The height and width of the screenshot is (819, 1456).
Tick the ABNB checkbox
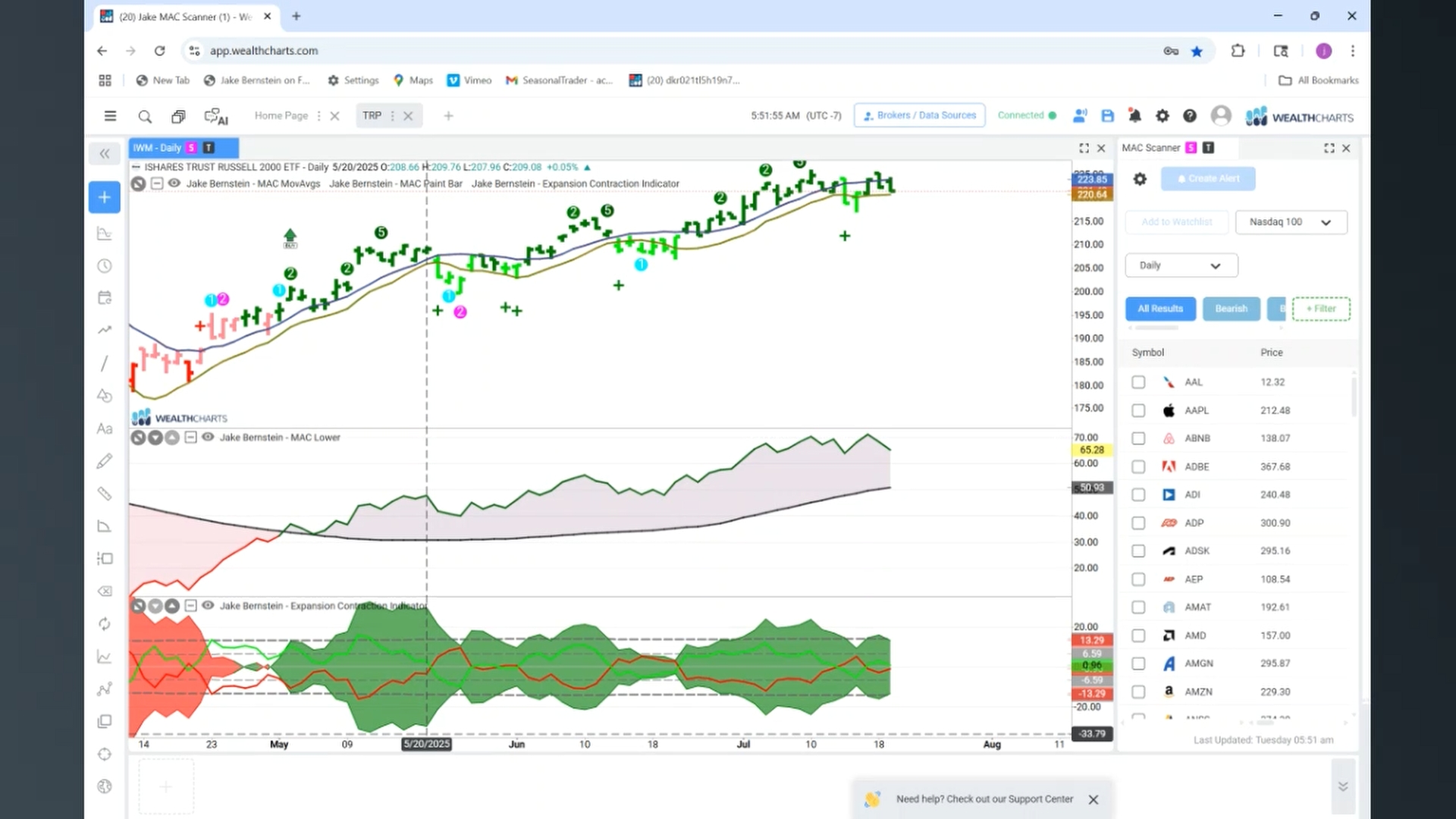[x=1138, y=438]
